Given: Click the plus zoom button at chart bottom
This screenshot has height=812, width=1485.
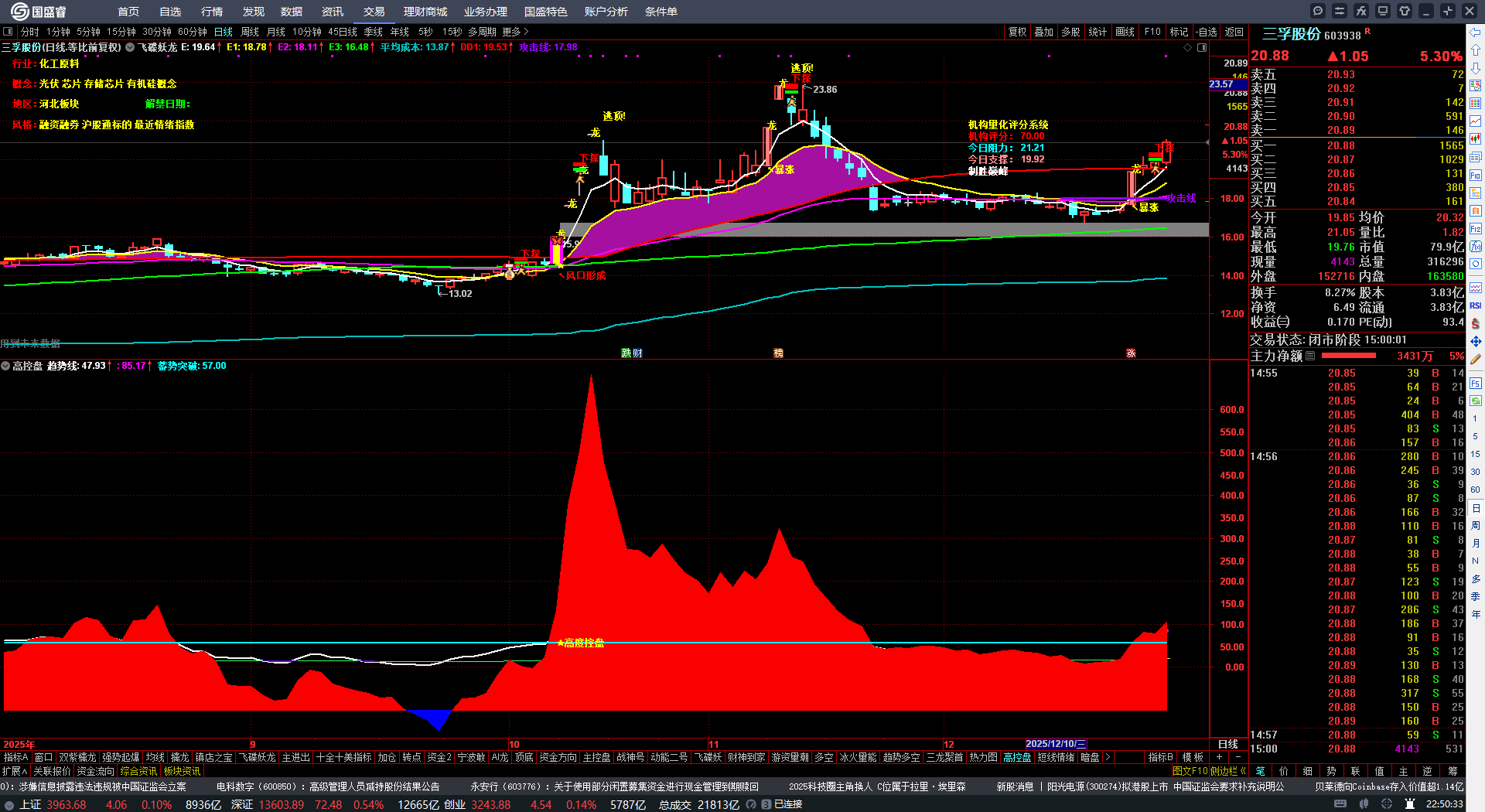Looking at the screenshot, I should 1220,757.
